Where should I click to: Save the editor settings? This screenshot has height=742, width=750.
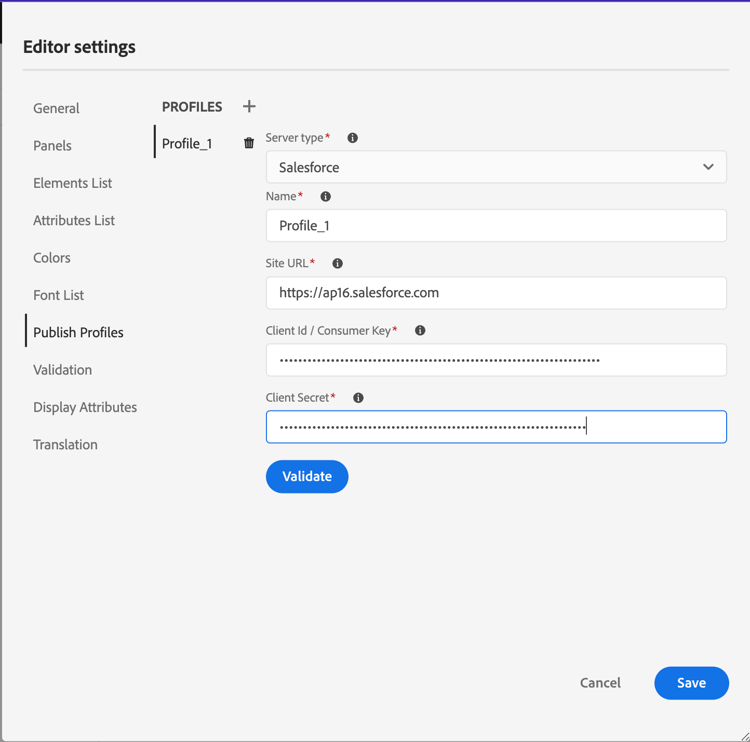coord(691,683)
